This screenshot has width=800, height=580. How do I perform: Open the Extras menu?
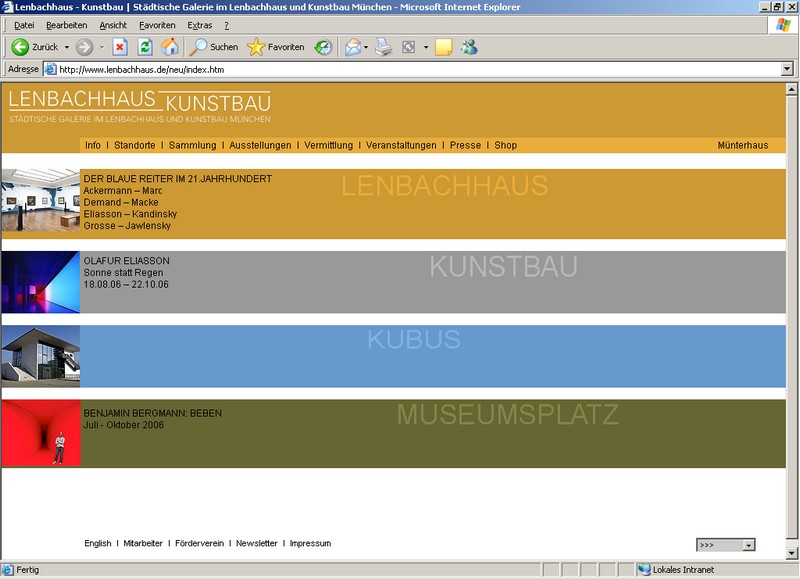coord(200,25)
